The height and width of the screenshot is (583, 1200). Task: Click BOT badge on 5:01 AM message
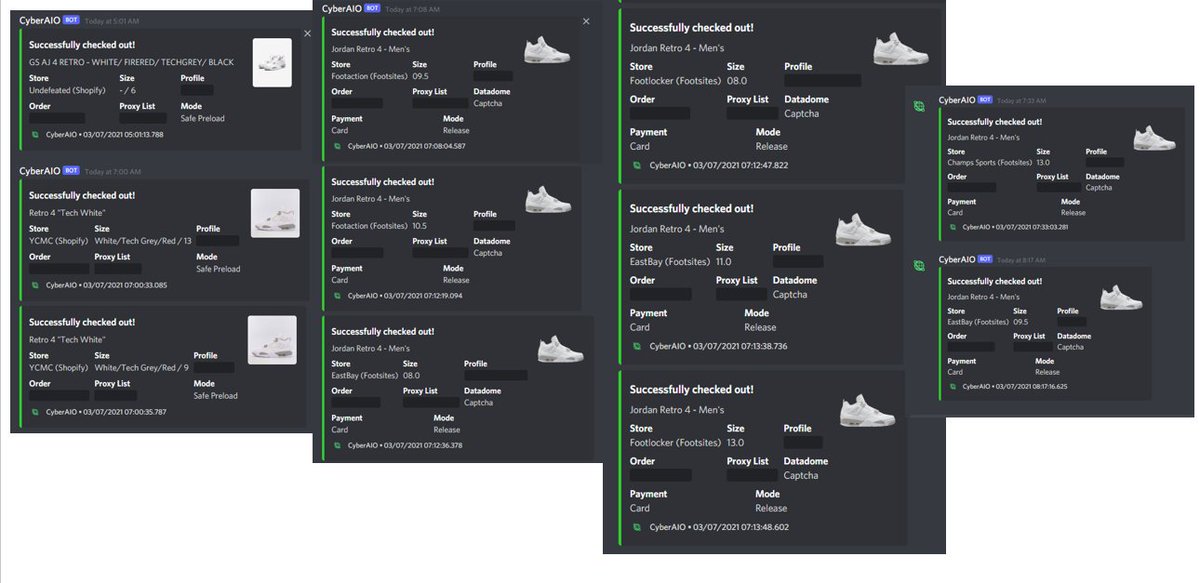point(72,19)
